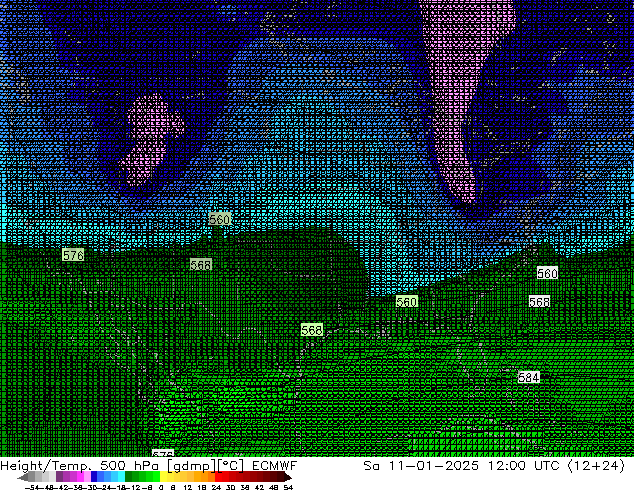634x490 pixels.
Task: Click the "-54" legend scale value
Action: (x=31, y=487)
